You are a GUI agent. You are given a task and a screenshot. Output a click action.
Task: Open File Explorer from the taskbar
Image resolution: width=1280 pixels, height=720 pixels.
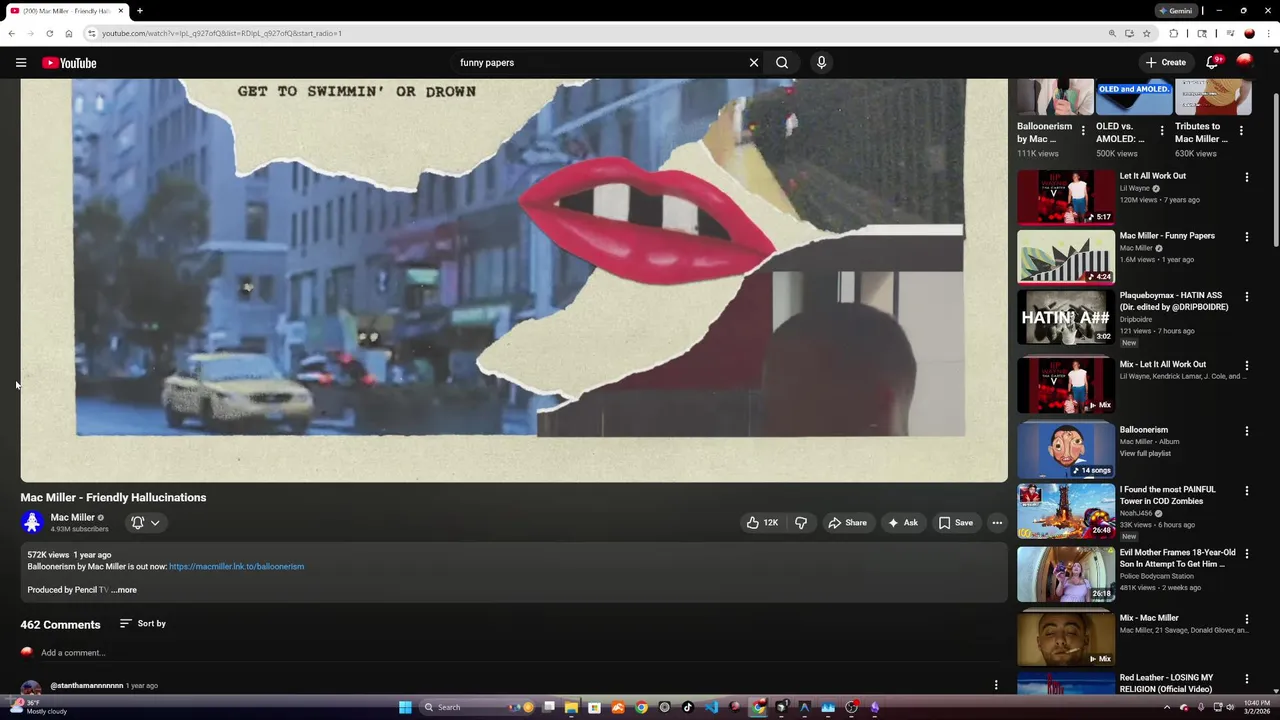[572, 707]
